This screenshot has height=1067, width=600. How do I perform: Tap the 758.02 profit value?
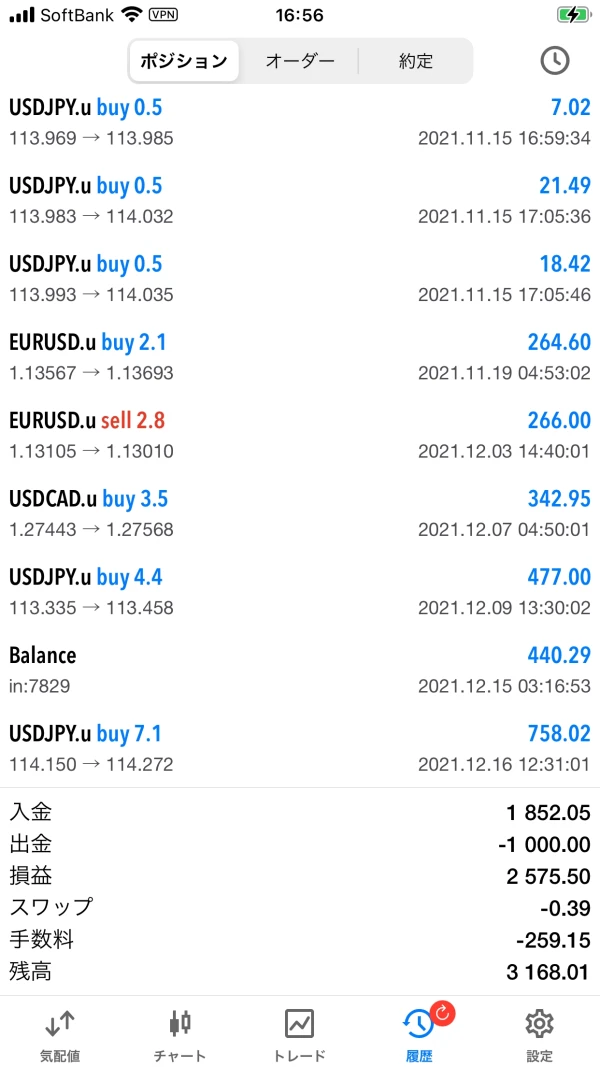(x=559, y=734)
